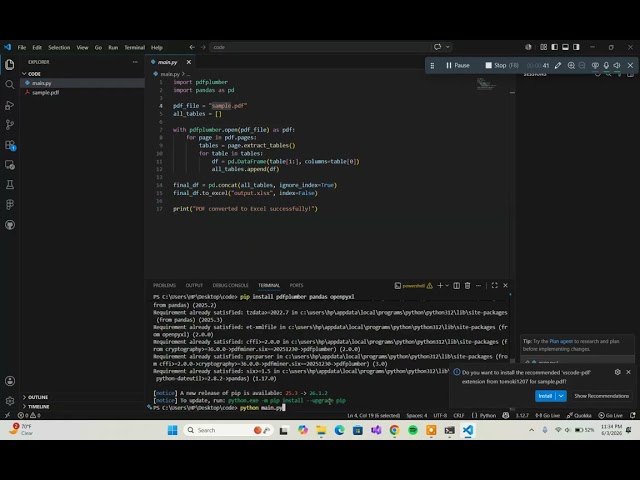This screenshot has height=480, width=640.
Task: Switch to the Problems panel tab
Action: click(x=164, y=285)
